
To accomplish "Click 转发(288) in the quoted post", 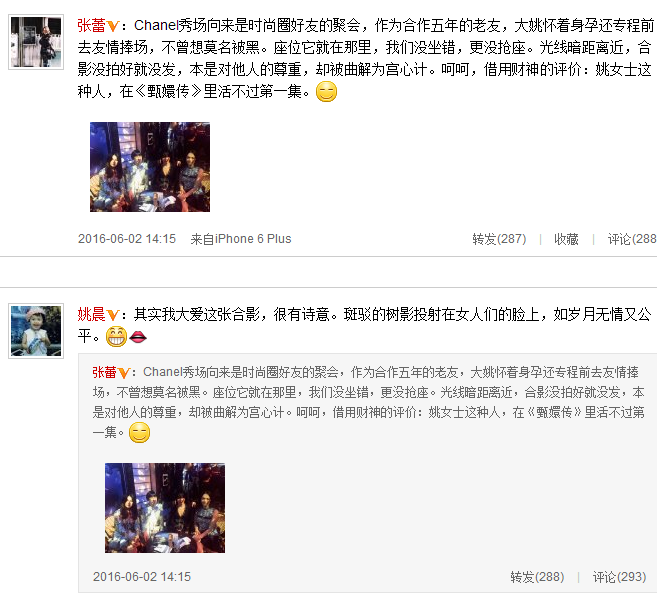I will click(x=537, y=577).
